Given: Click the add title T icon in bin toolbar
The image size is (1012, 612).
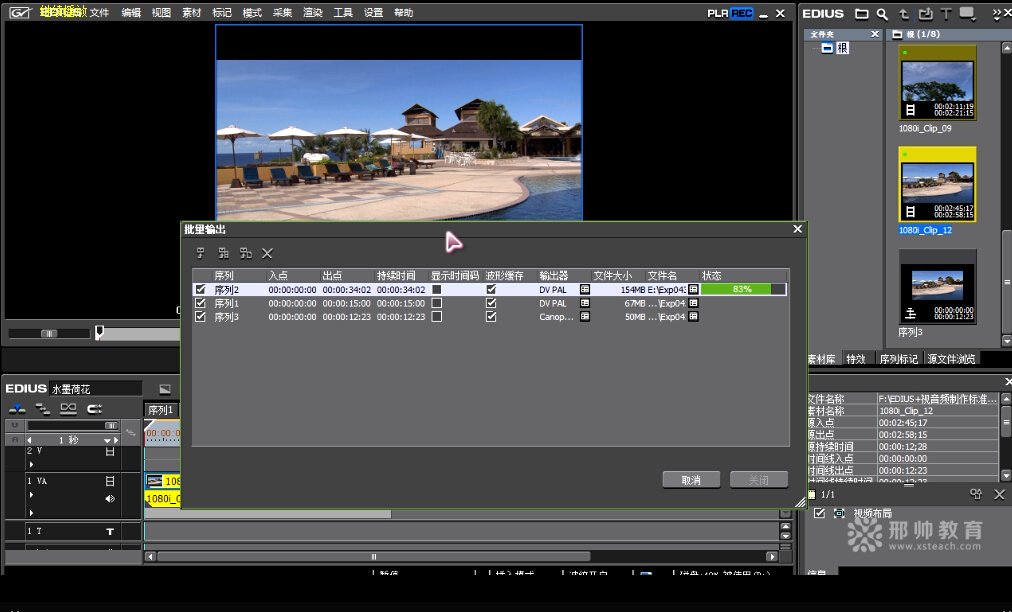Looking at the screenshot, I should click(945, 14).
